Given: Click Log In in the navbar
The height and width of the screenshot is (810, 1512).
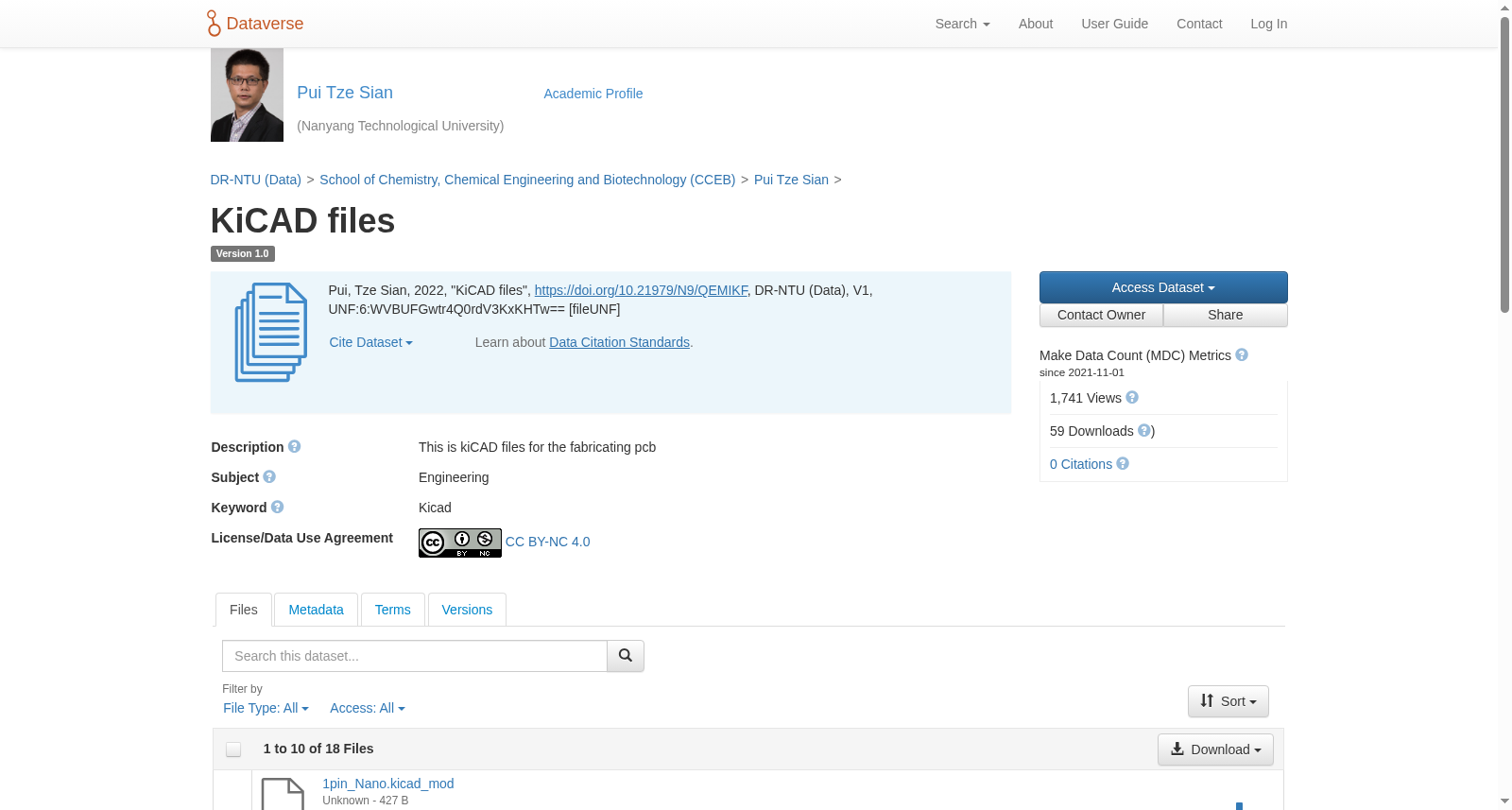Looking at the screenshot, I should coord(1269,24).
